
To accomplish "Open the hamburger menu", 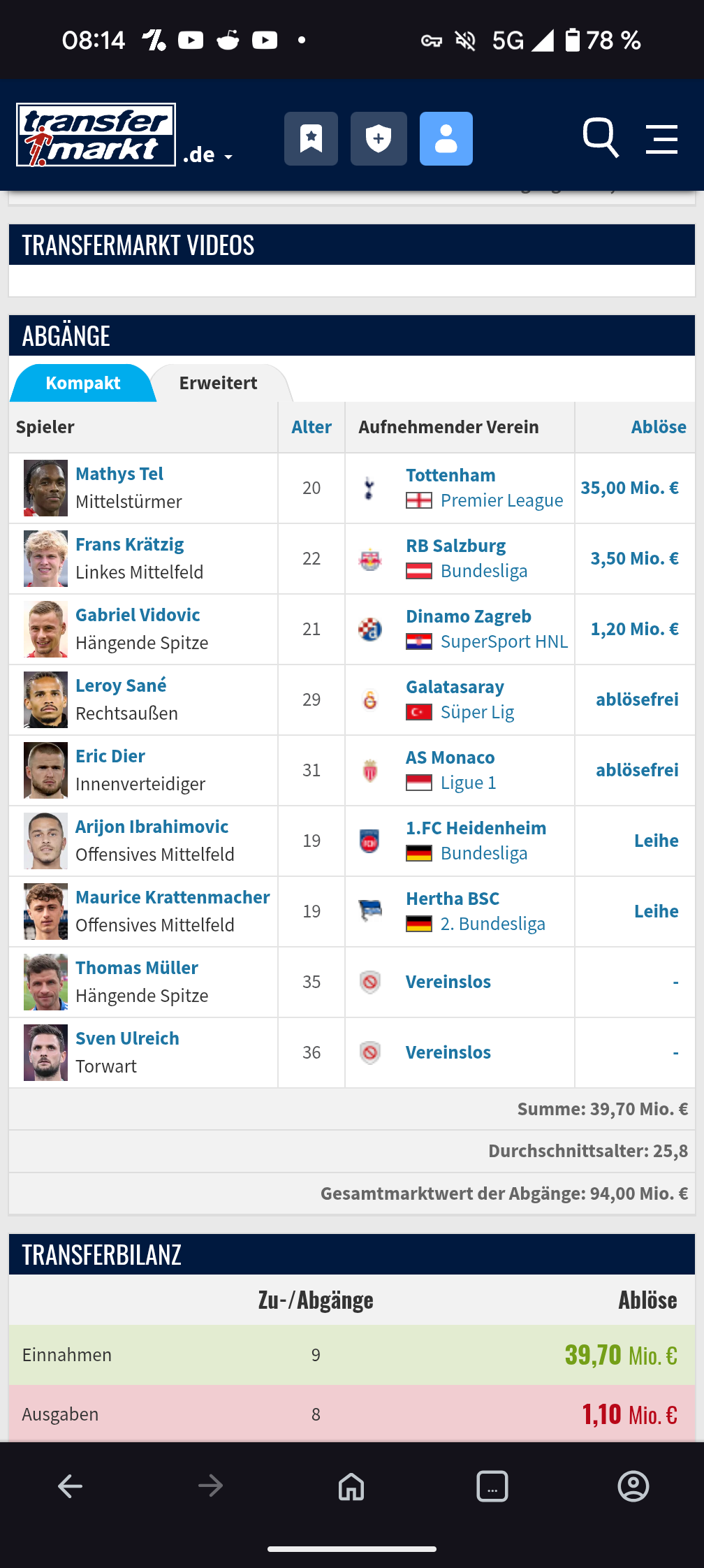I will coord(661,139).
